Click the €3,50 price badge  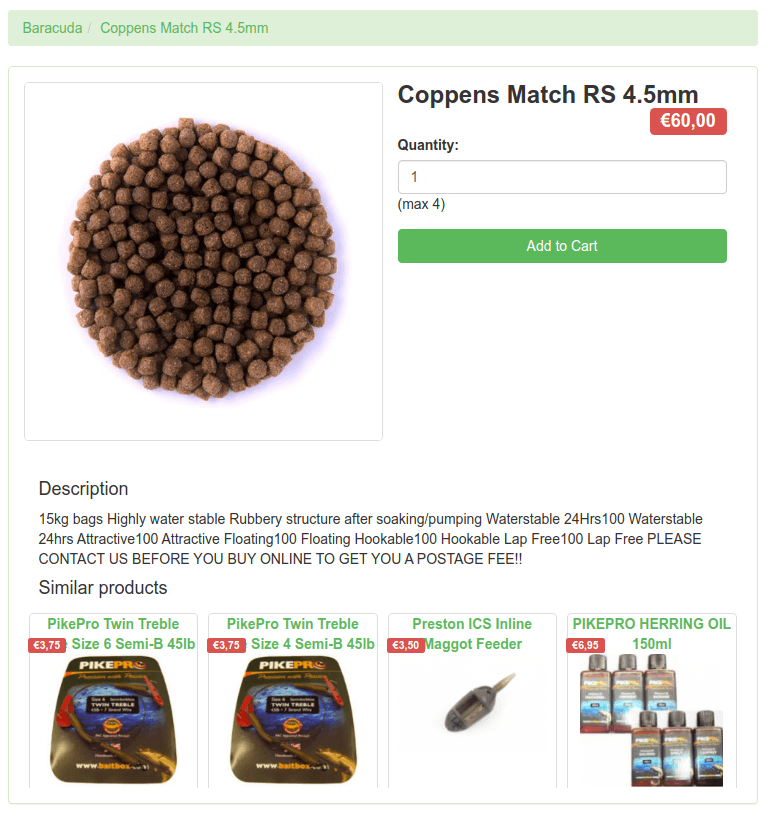point(406,645)
